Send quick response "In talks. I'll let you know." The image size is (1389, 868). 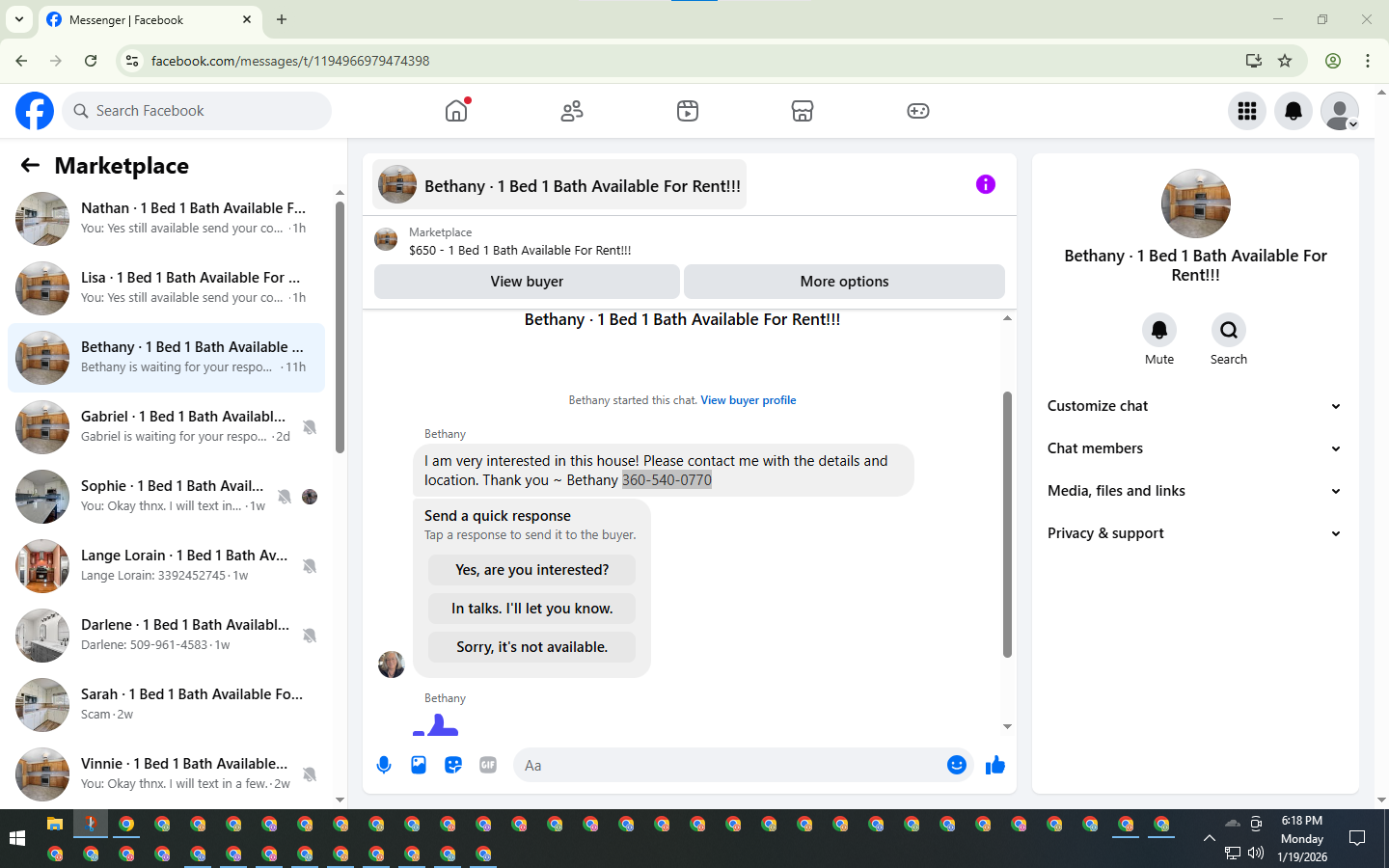click(531, 609)
